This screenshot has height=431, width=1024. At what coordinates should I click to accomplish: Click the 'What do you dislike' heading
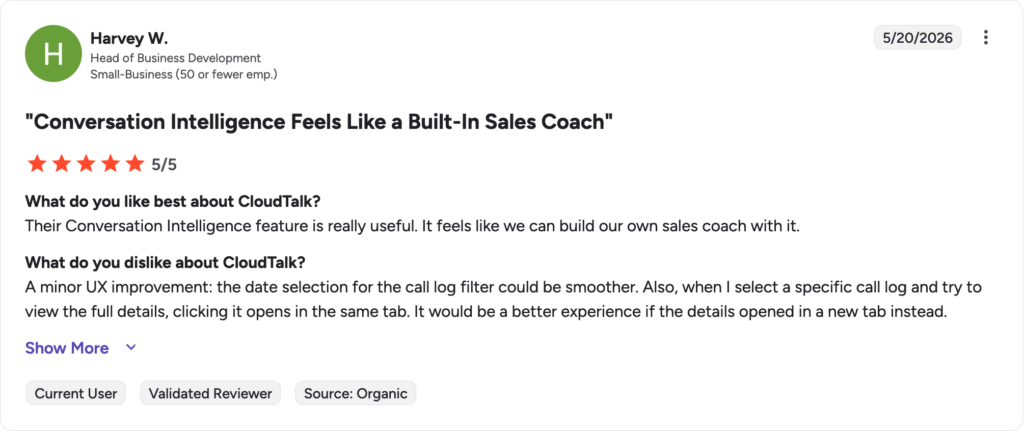[165, 262]
